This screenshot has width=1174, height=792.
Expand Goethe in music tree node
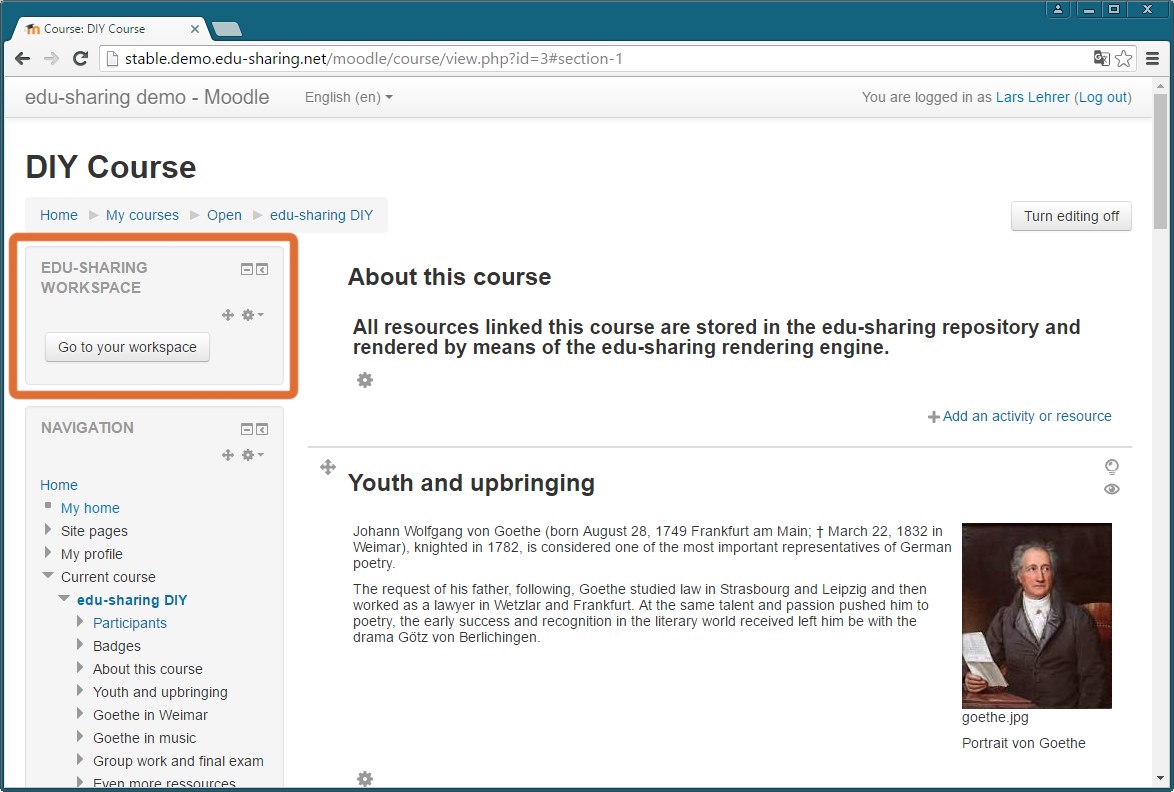[x=80, y=737]
